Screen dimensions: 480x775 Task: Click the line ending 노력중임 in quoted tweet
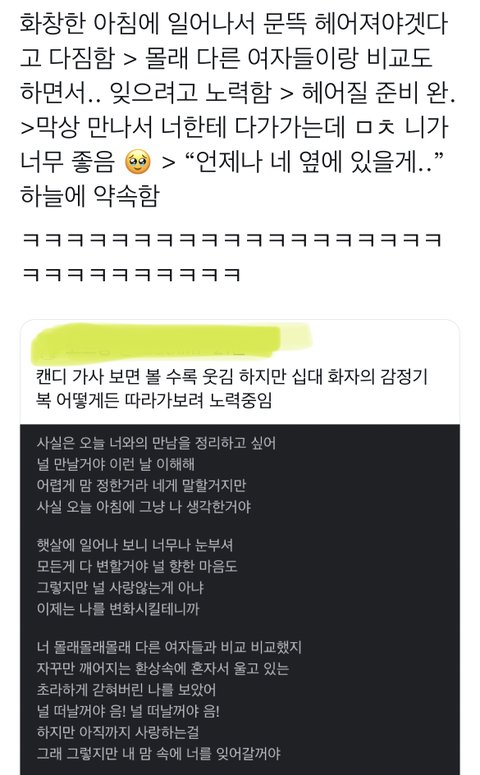154,400
